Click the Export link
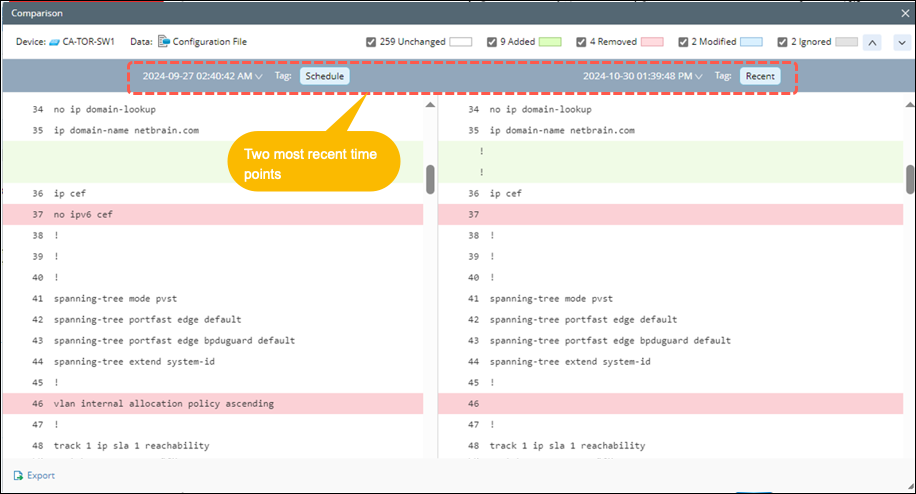Screen dimensions: 916x494 coord(41,475)
